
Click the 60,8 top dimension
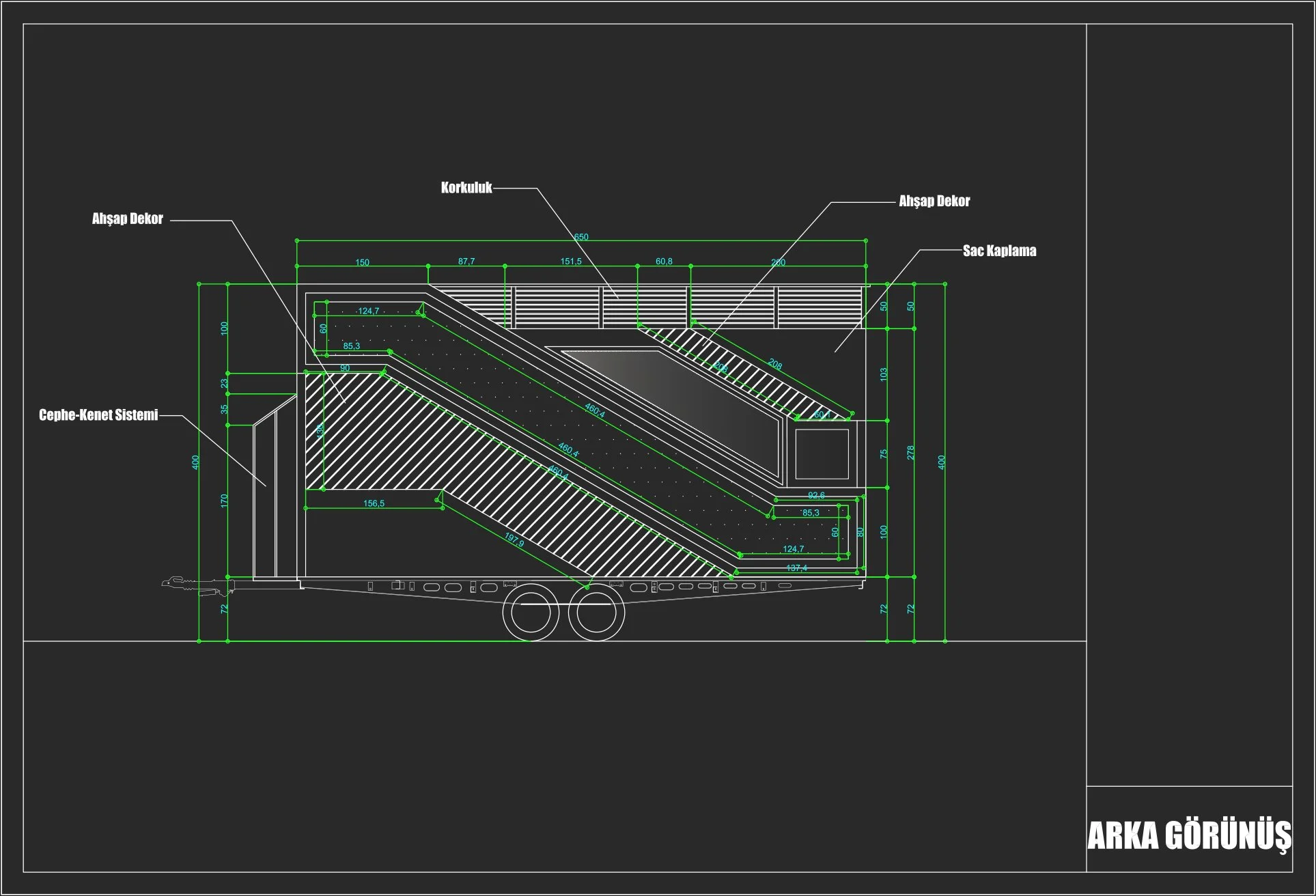(664, 262)
